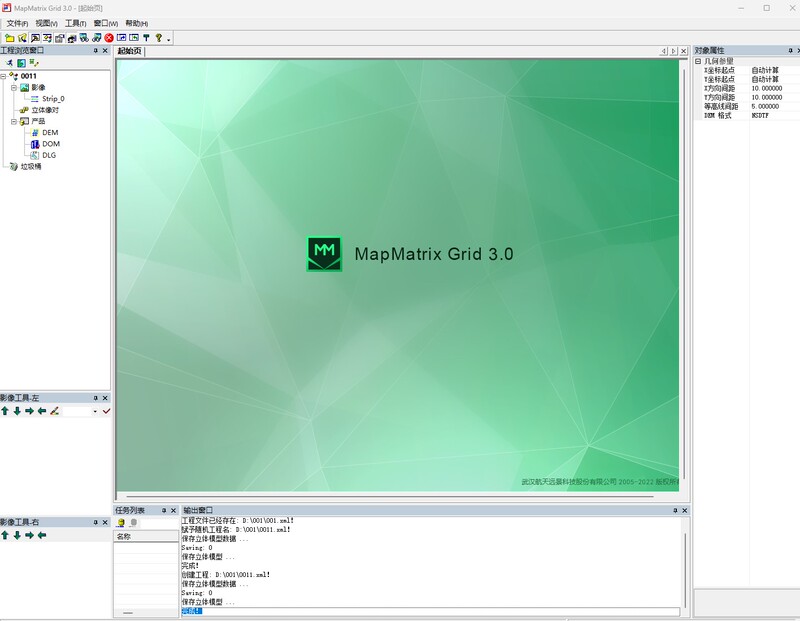
Task: Click tab scroll left arrow near 起始页
Action: coord(664,51)
